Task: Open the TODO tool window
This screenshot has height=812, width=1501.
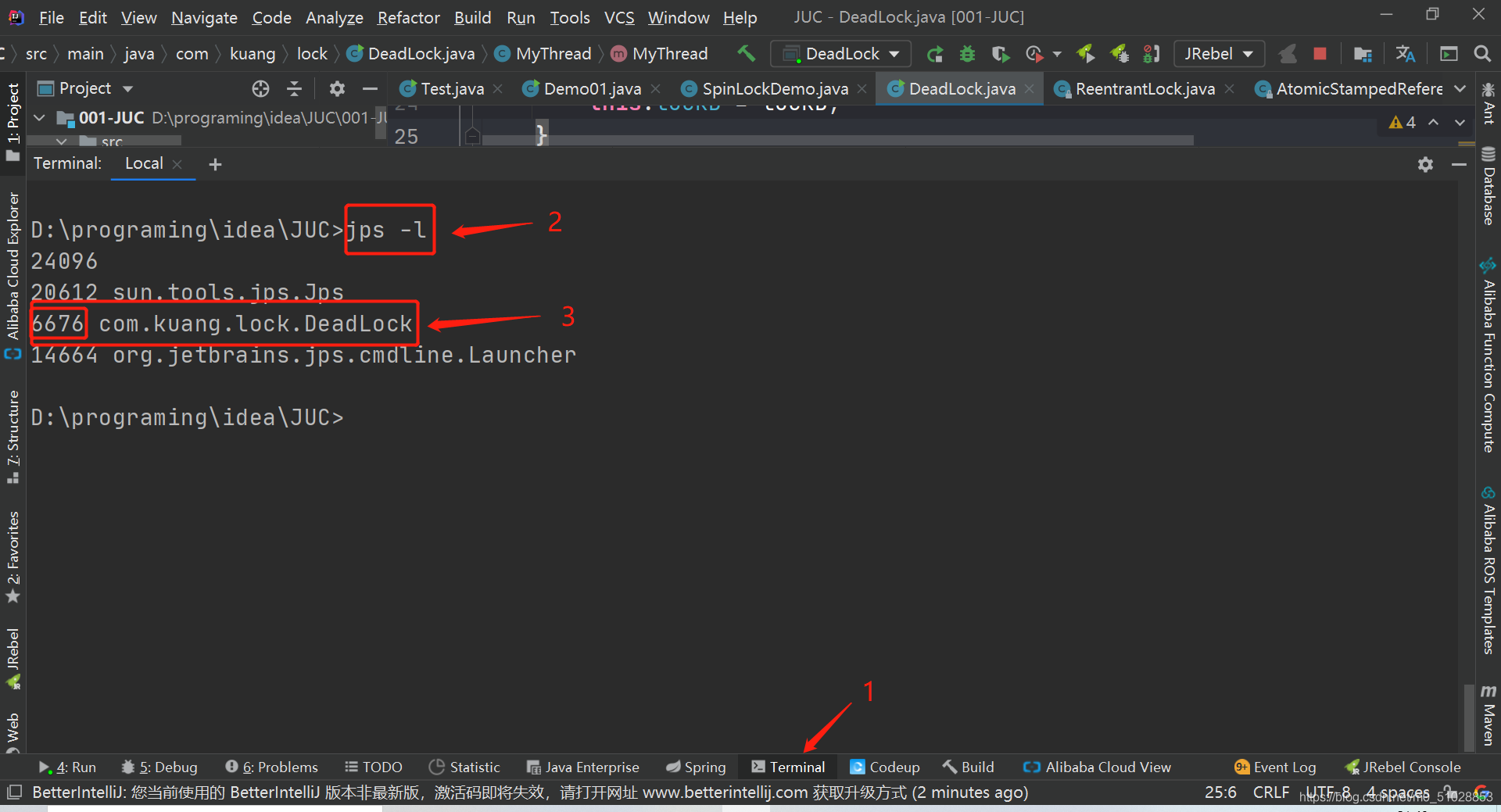Action: 374,767
